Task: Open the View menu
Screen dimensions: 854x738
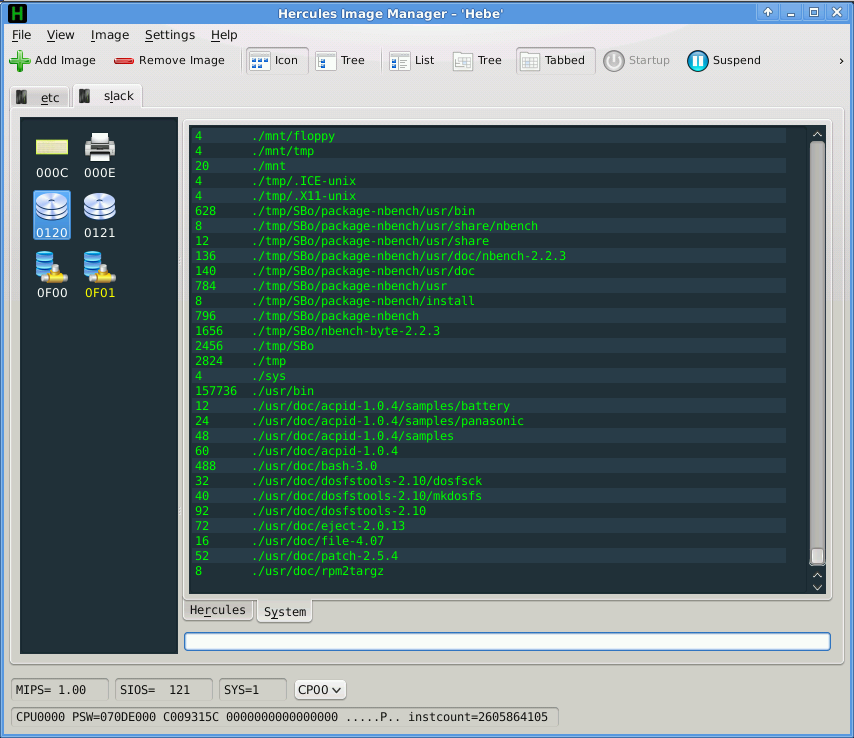Action: point(60,35)
